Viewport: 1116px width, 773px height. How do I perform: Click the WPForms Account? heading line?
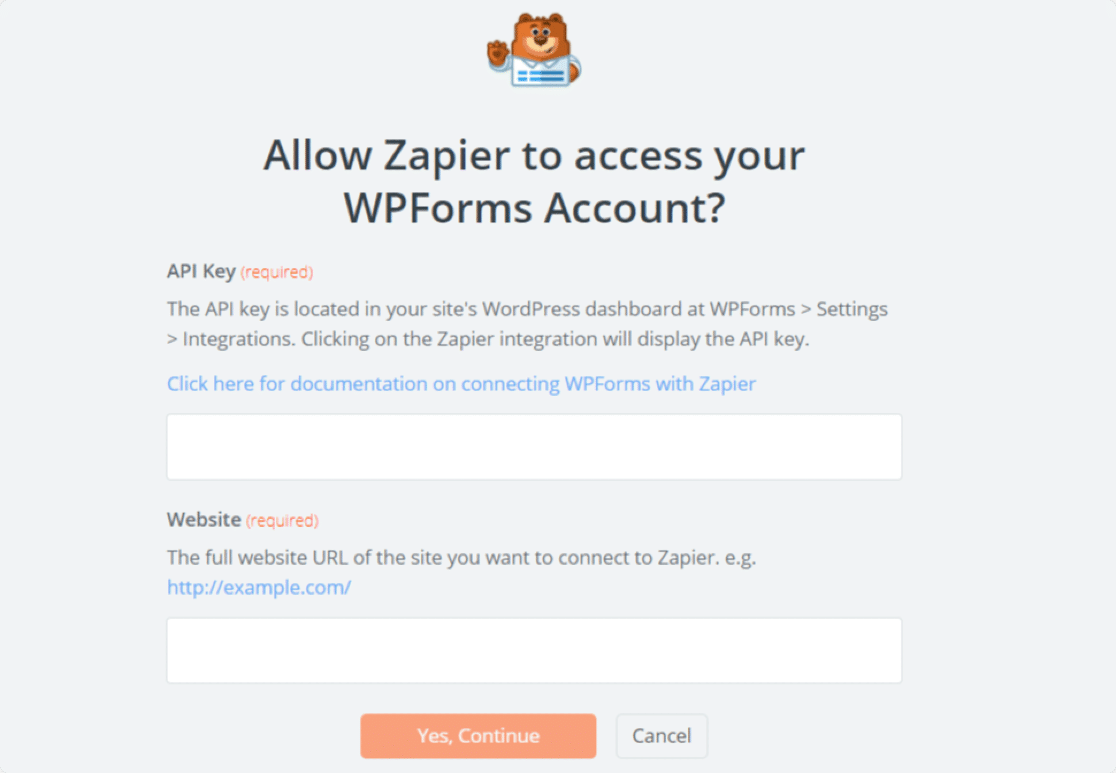click(534, 209)
